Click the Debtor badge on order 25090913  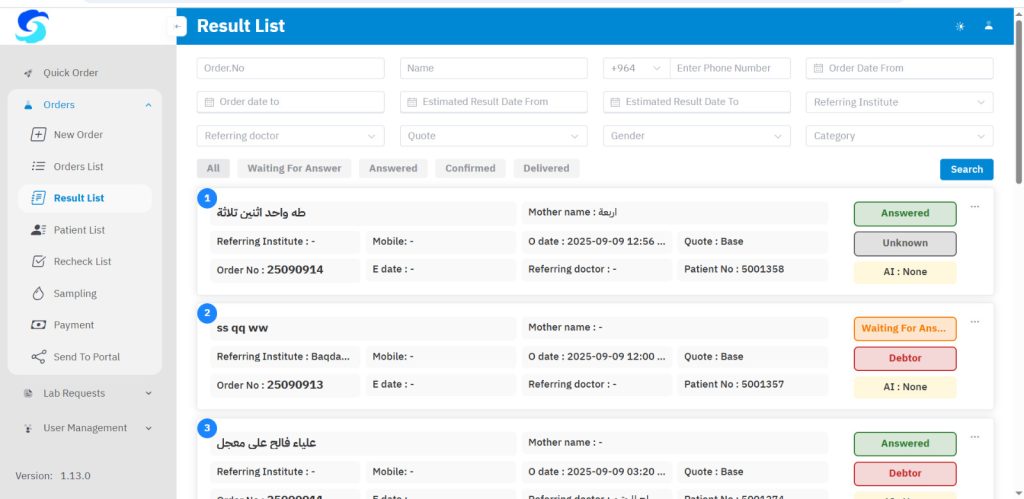click(x=904, y=359)
